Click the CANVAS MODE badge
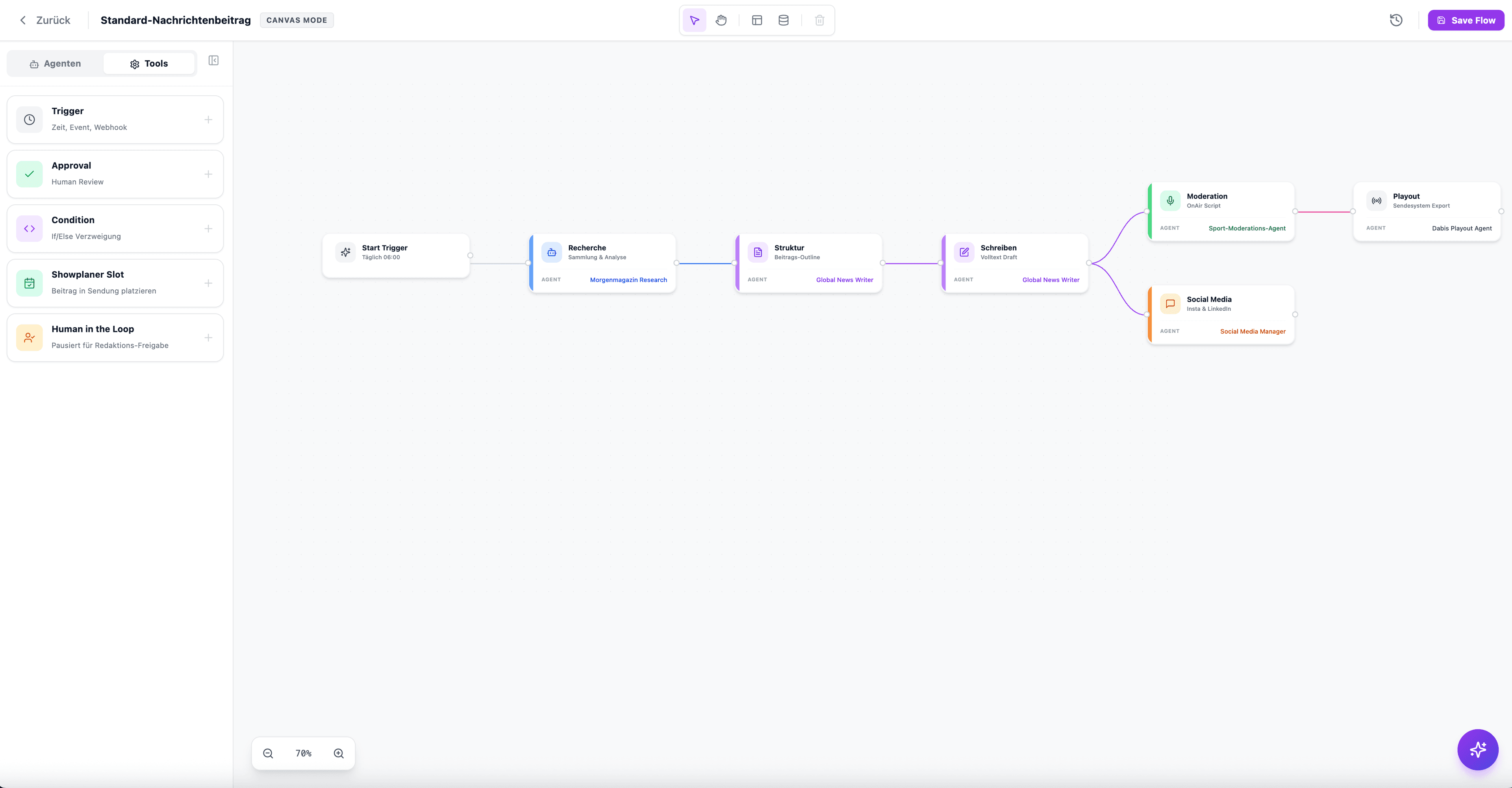1512x788 pixels. tap(296, 20)
